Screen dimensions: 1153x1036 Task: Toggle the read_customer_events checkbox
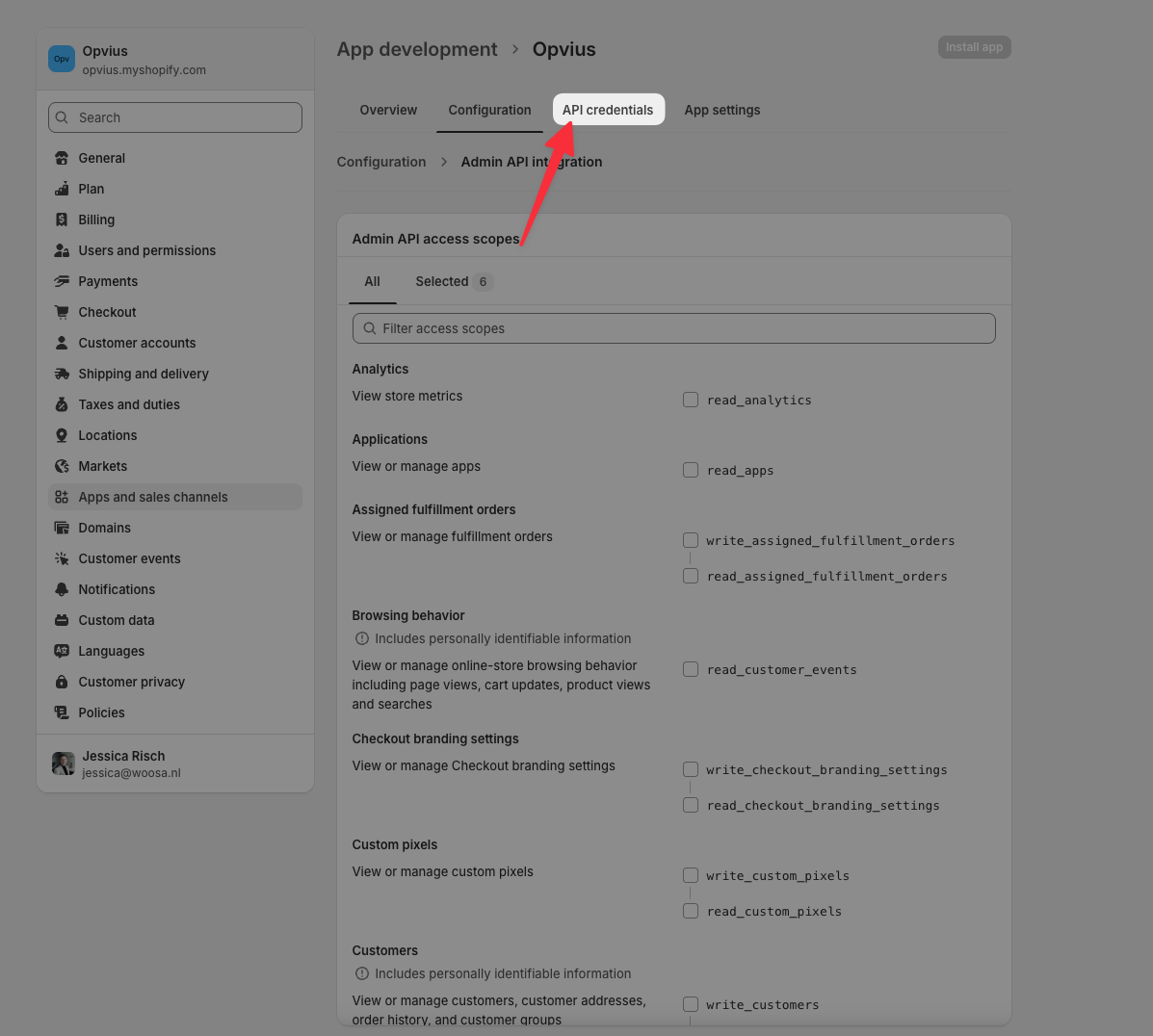pos(691,670)
